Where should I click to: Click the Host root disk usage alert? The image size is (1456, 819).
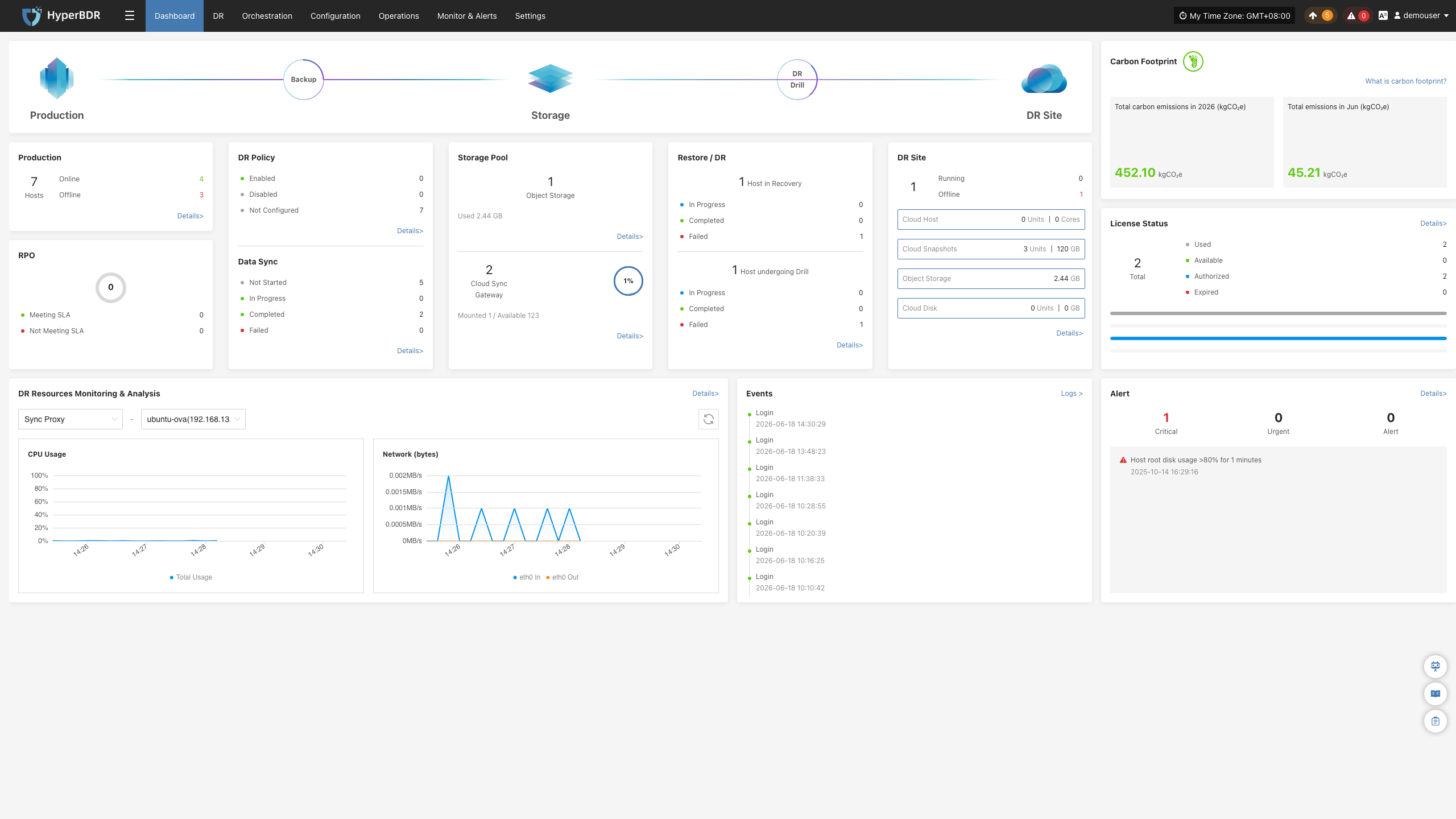tap(1196, 460)
